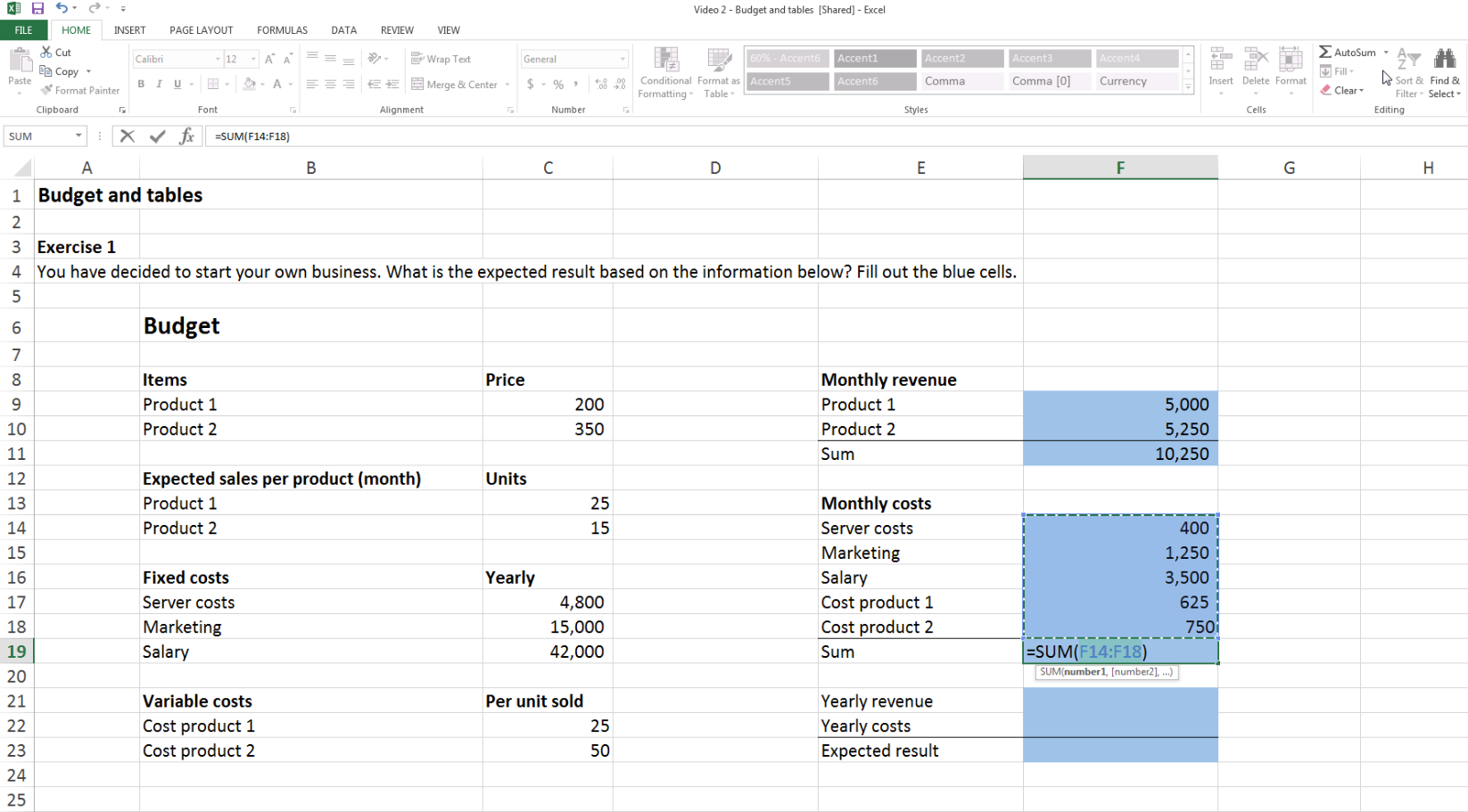
Task: Confirm formula with the Enter checkmark
Action: tap(158, 136)
